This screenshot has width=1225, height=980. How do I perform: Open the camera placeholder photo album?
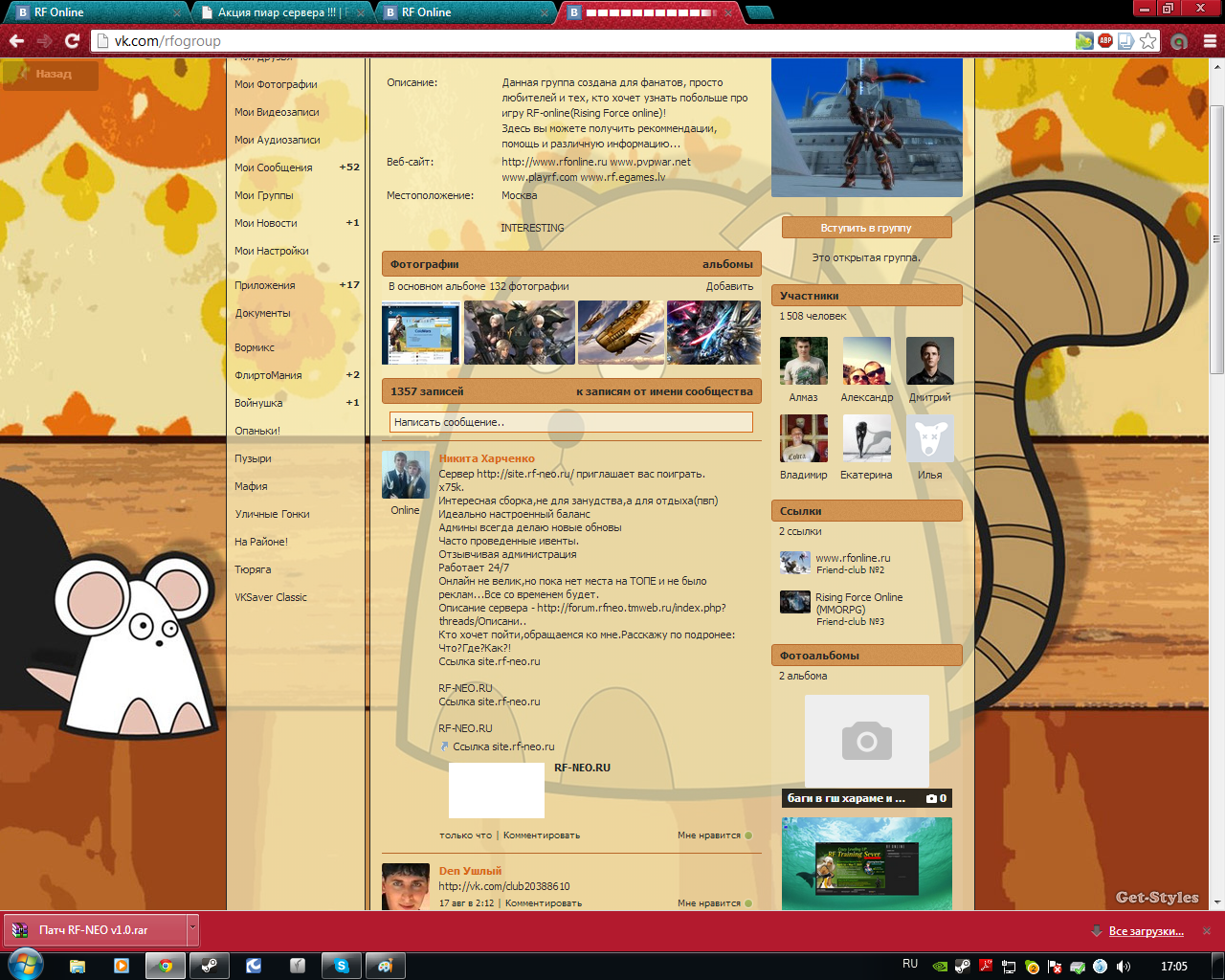[x=867, y=741]
